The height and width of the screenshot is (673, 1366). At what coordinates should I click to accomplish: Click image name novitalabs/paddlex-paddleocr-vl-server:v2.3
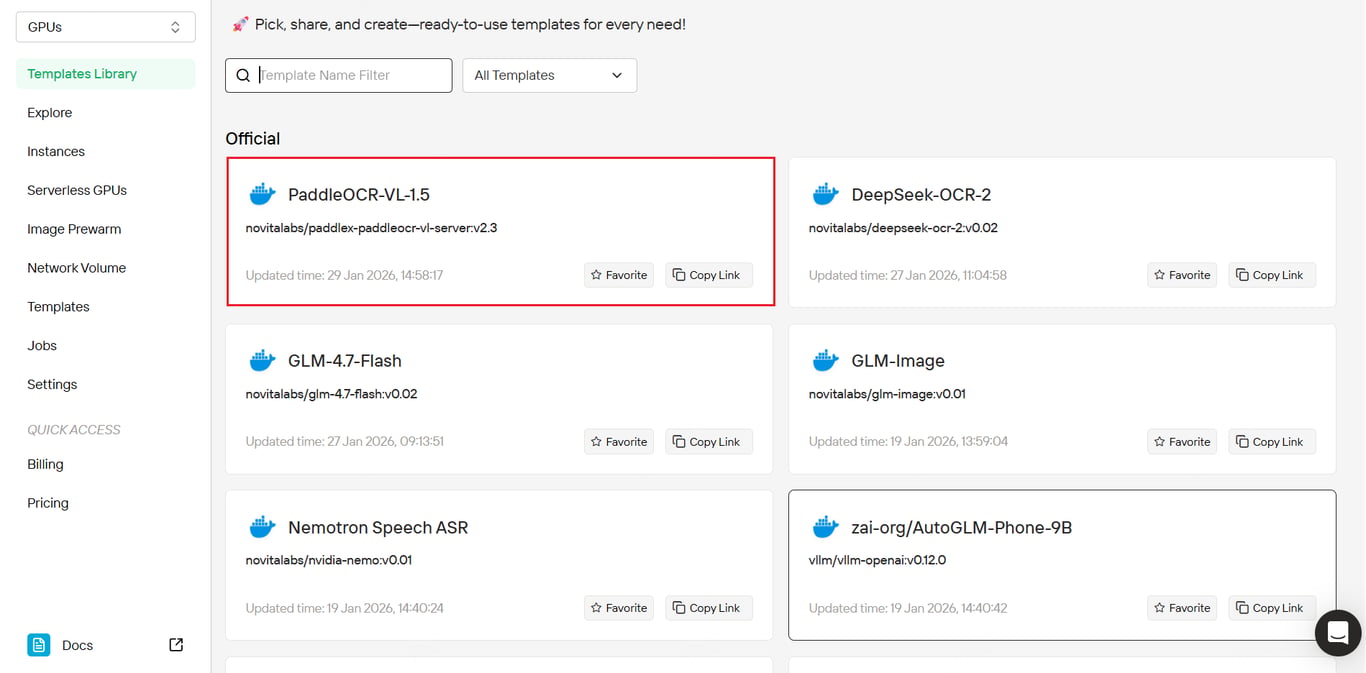371,228
